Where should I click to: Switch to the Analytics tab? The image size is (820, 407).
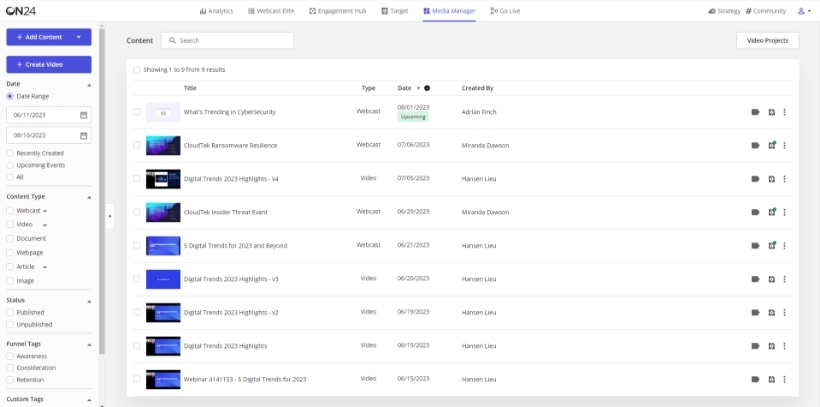(x=216, y=11)
